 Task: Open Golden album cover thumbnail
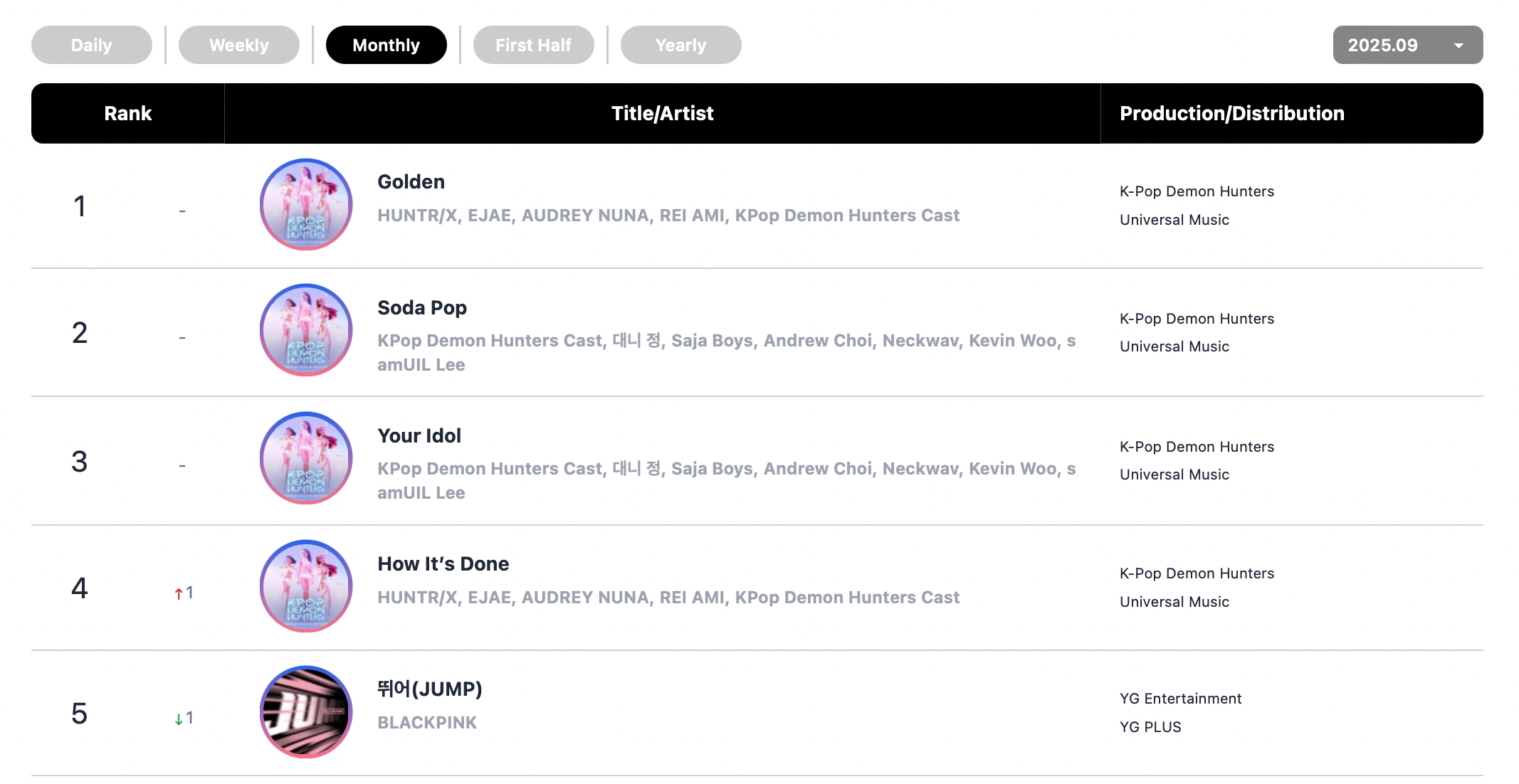(x=306, y=204)
